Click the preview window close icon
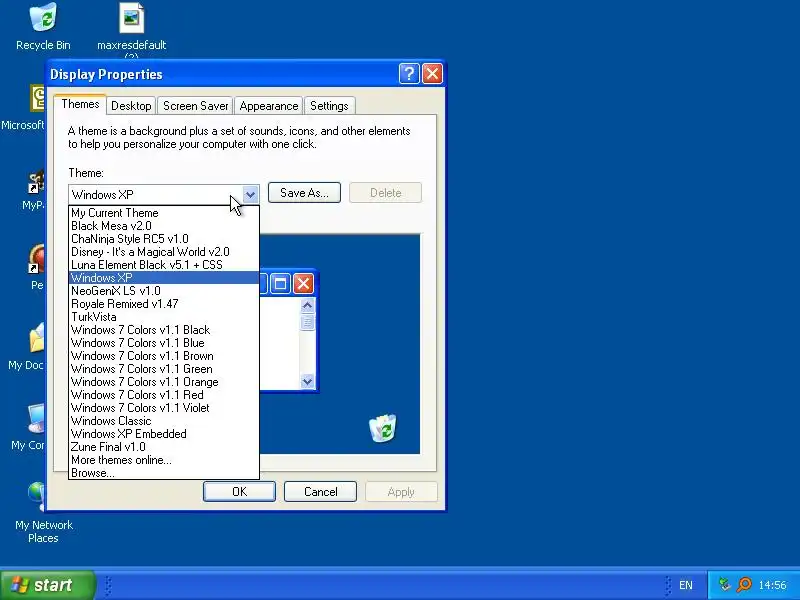 point(303,283)
